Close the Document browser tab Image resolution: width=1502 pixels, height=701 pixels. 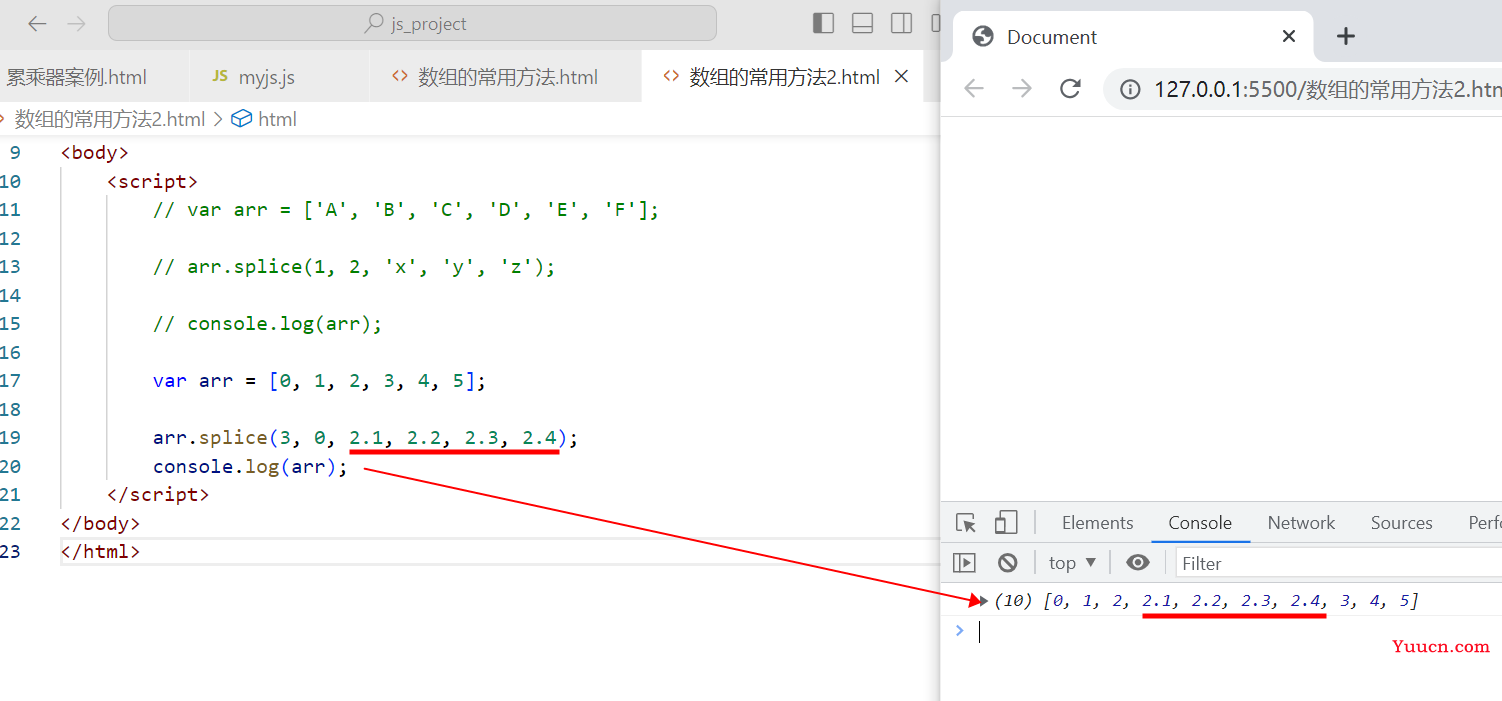click(x=1289, y=36)
